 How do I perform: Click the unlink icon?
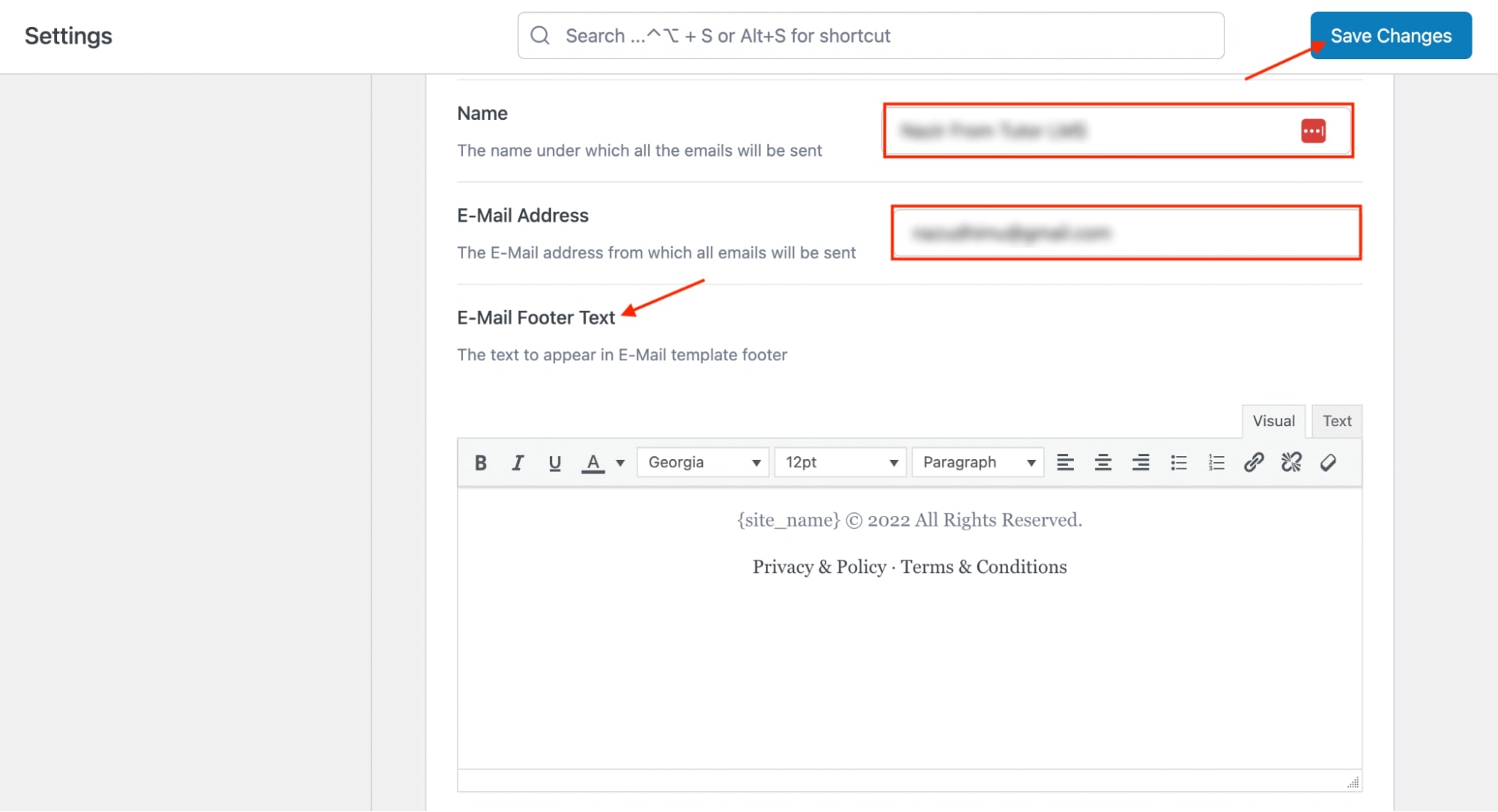click(1292, 462)
